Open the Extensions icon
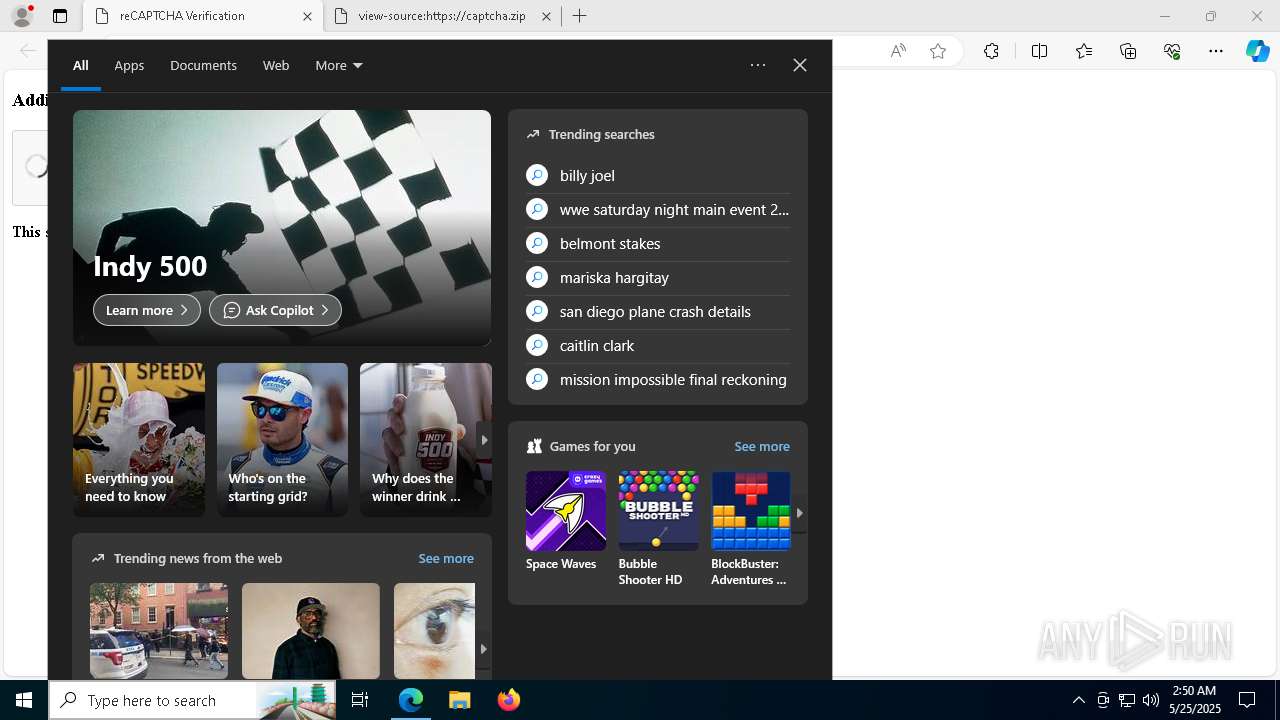 991,51
